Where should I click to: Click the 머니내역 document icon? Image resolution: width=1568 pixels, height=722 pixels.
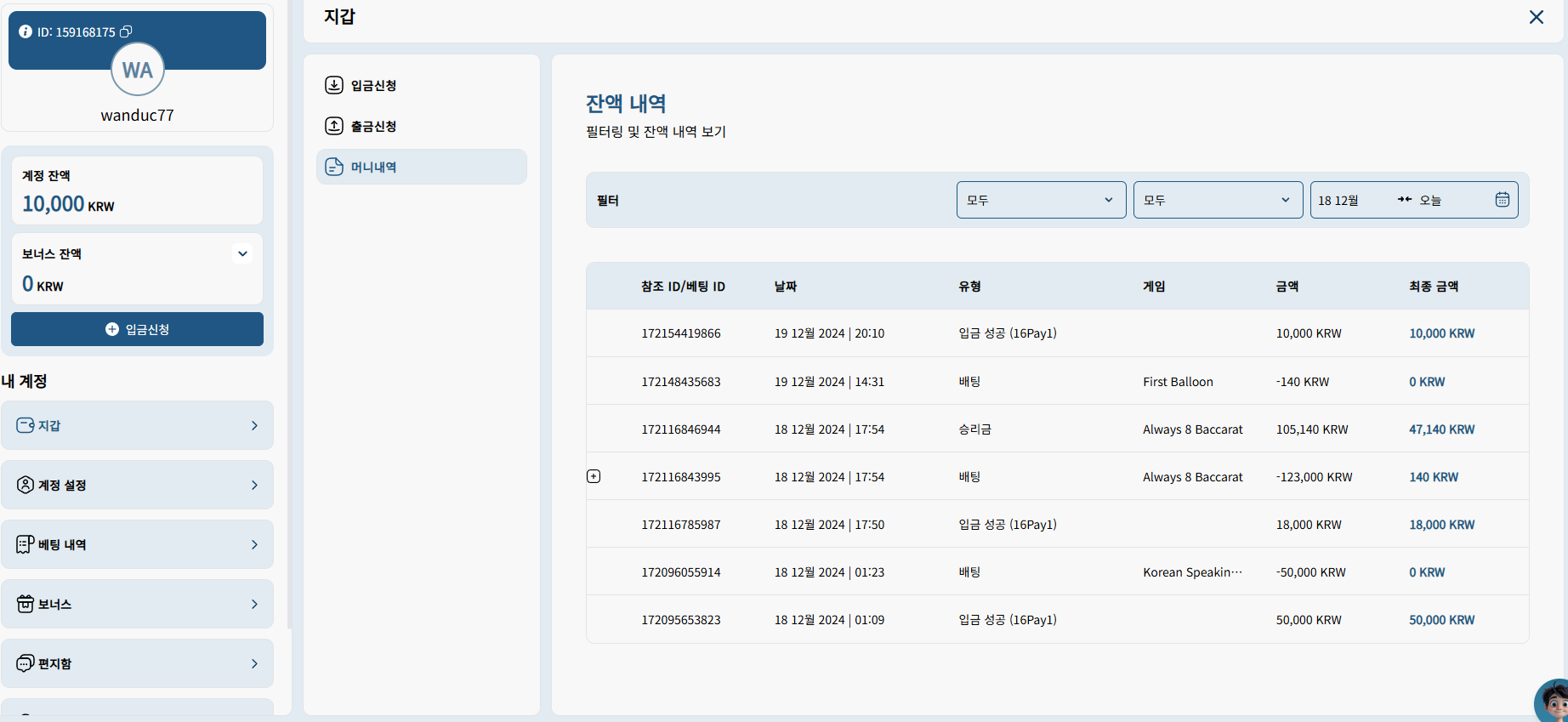(x=334, y=167)
